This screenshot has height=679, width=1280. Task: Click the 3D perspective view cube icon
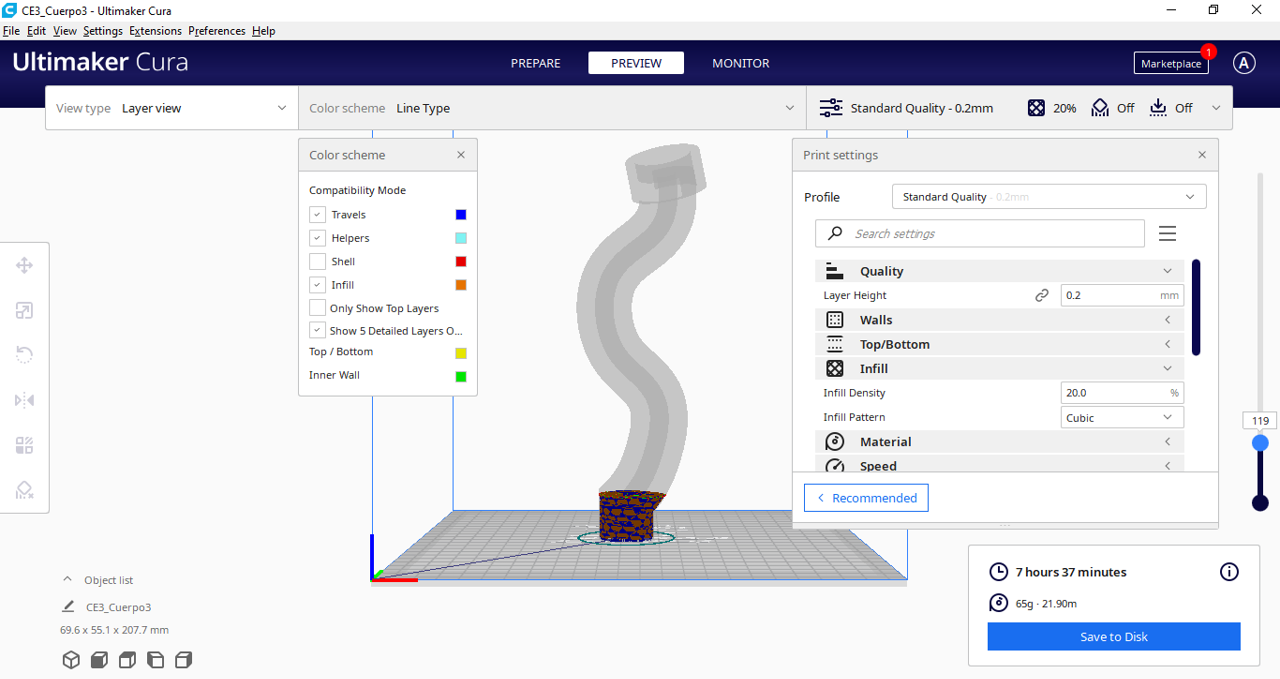71,660
